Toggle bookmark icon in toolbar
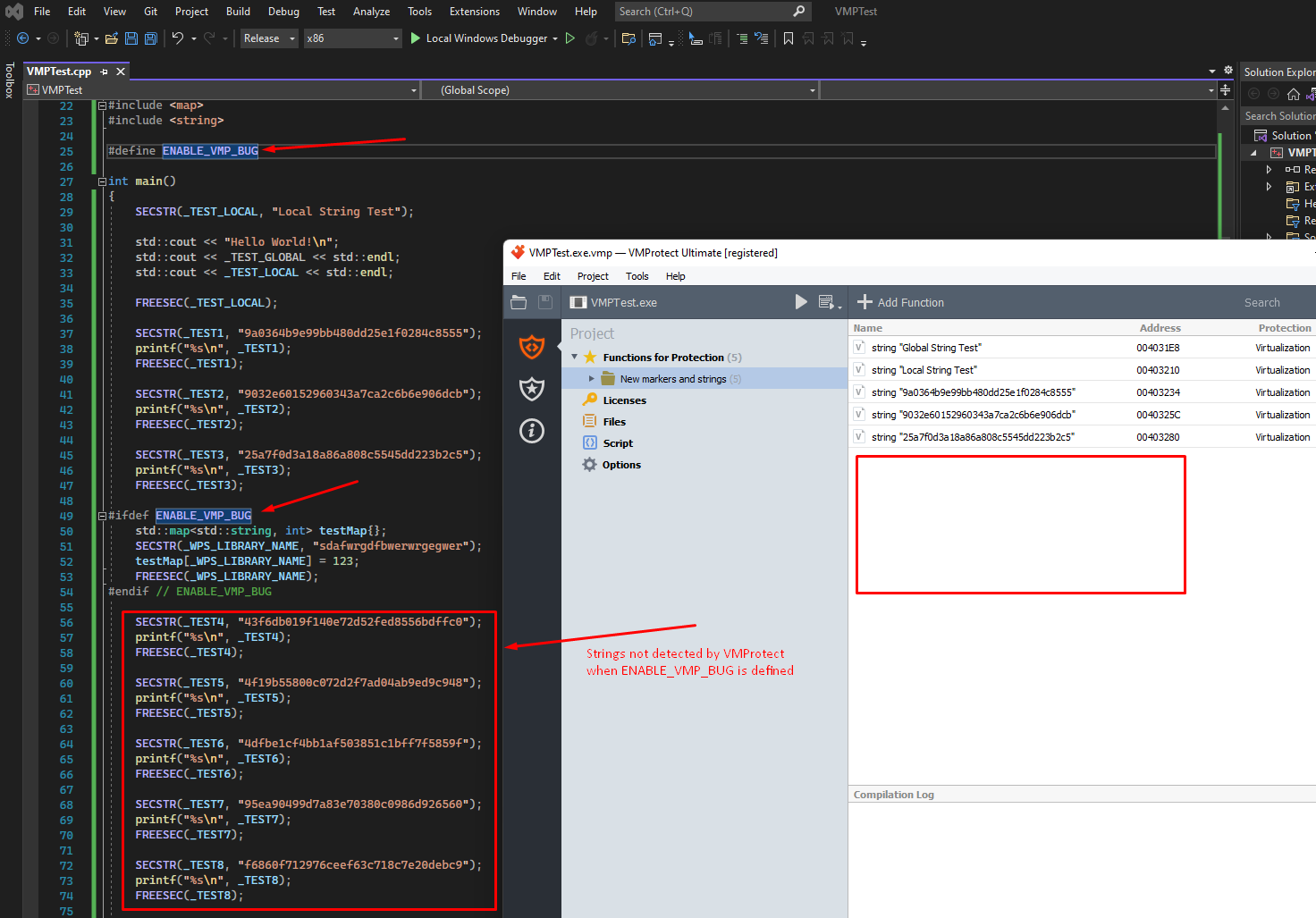1316x918 pixels. 789,38
